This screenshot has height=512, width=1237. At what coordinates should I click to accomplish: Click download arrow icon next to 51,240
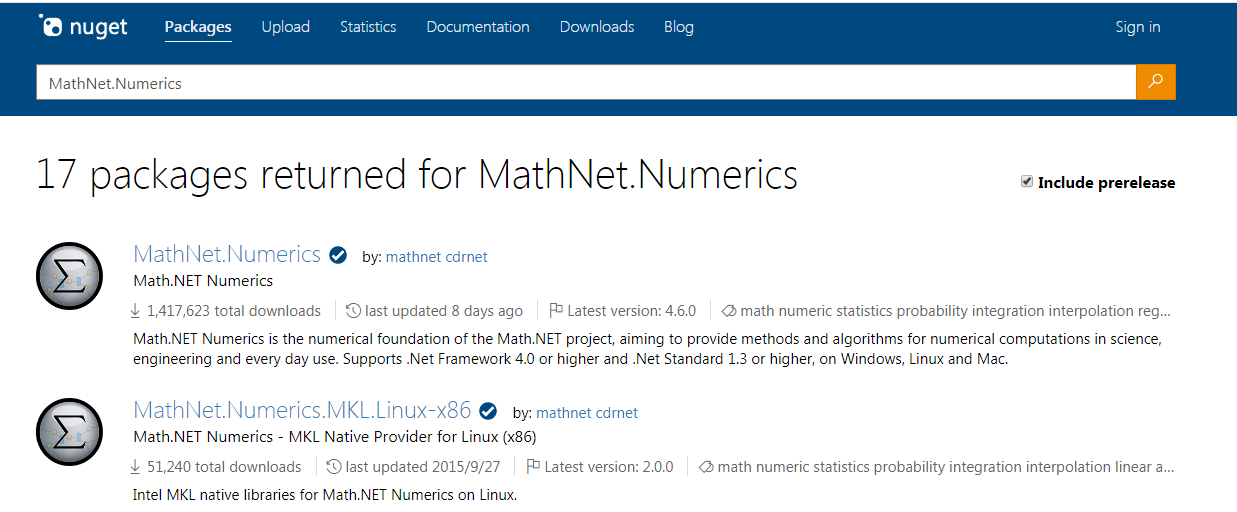[136, 467]
